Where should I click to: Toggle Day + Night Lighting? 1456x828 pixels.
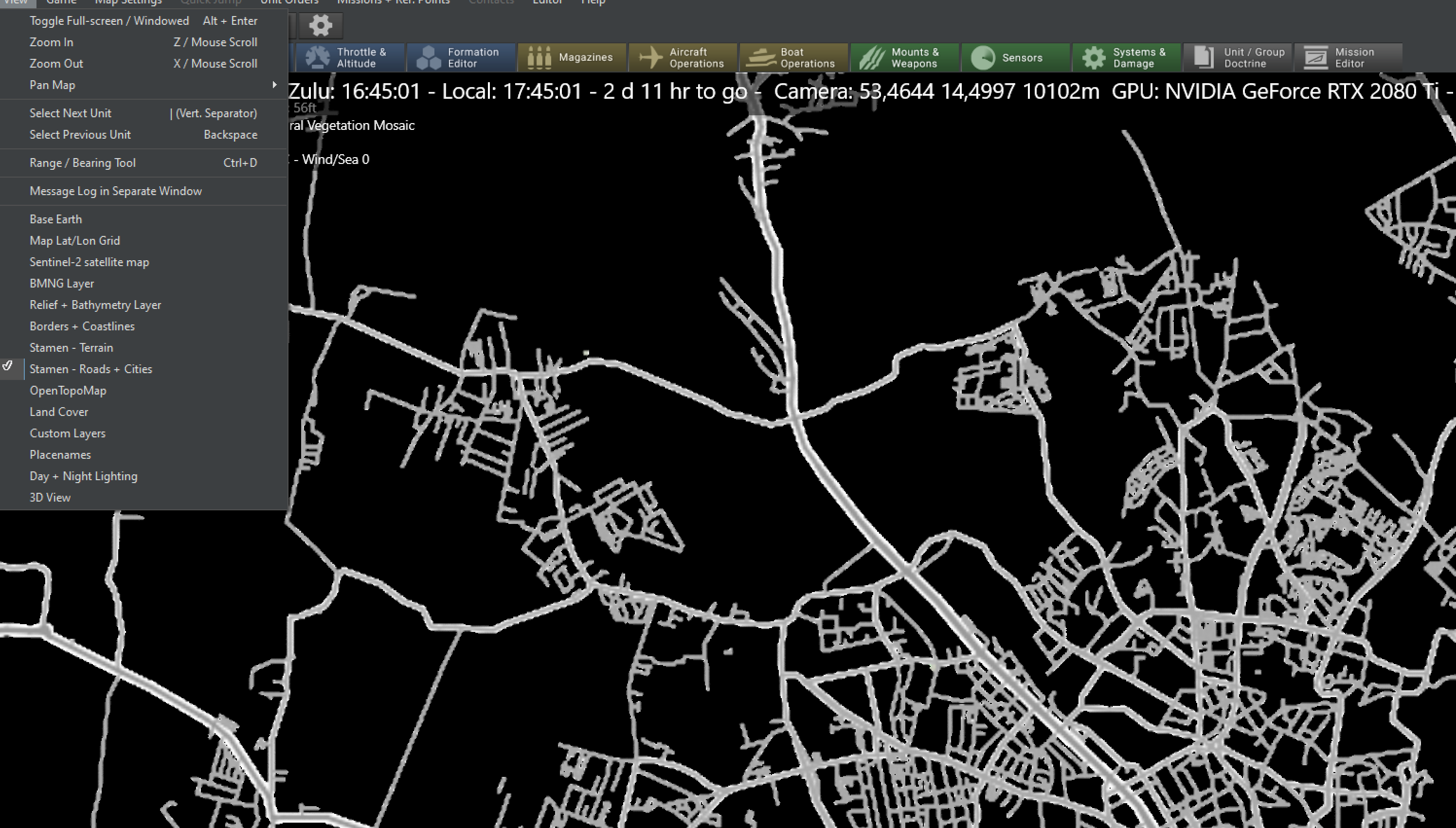144,476
